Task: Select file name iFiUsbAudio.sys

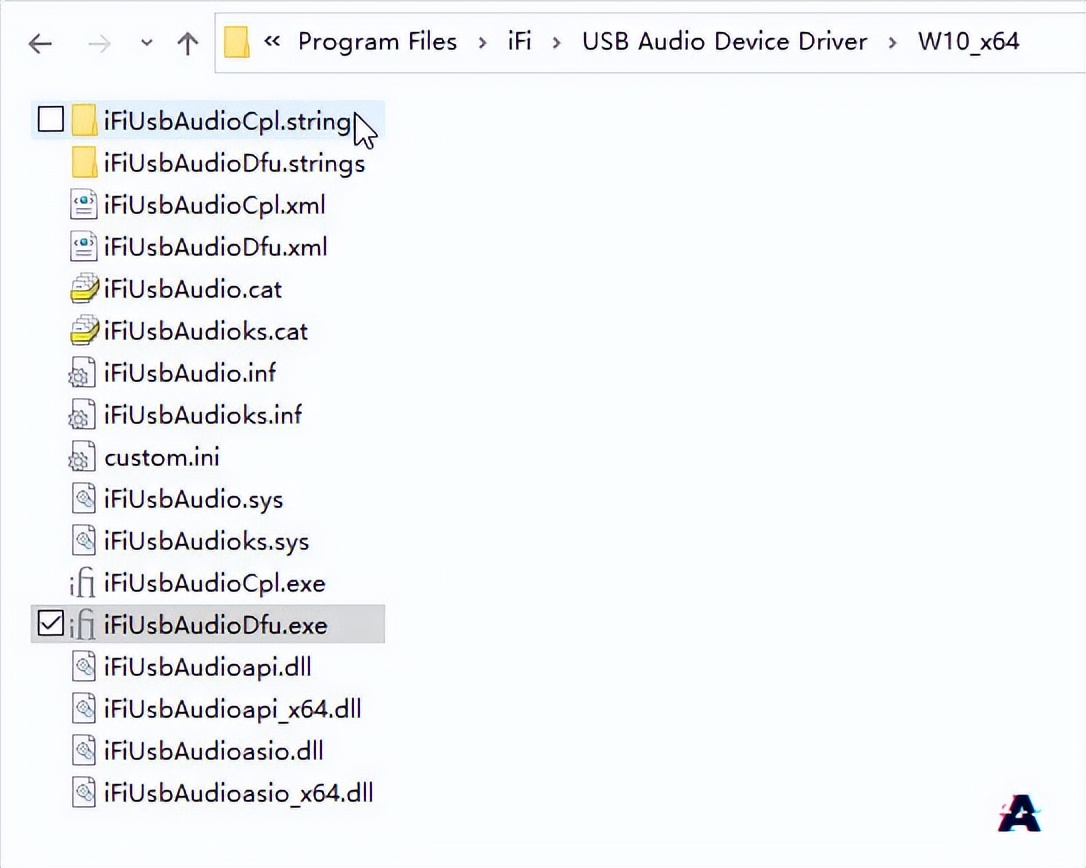Action: point(194,499)
